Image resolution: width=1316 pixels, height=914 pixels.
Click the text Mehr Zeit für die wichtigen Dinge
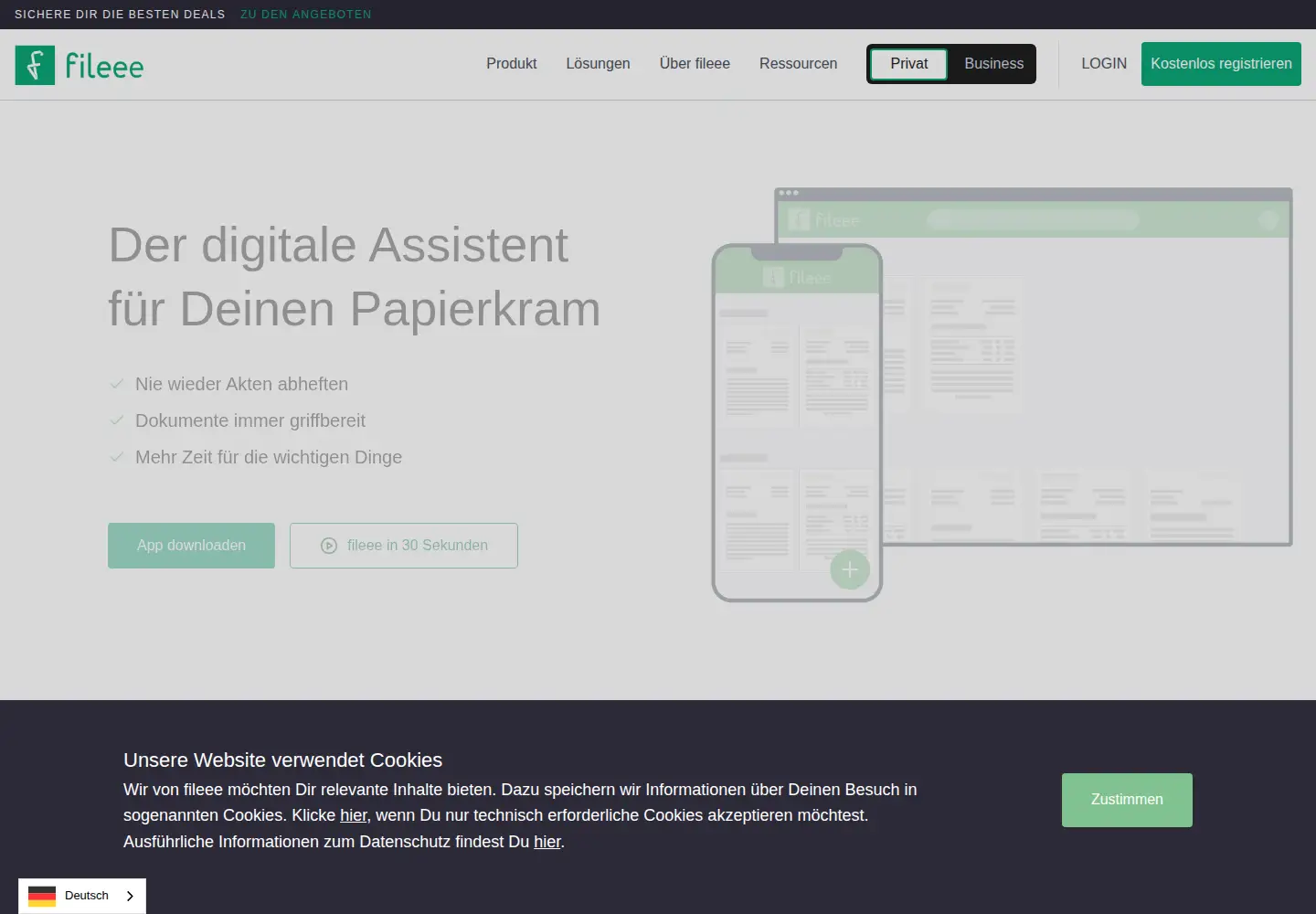coord(269,458)
